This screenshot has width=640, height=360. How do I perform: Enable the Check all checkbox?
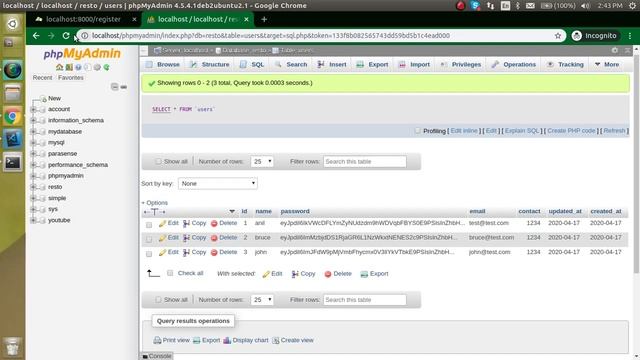170,273
